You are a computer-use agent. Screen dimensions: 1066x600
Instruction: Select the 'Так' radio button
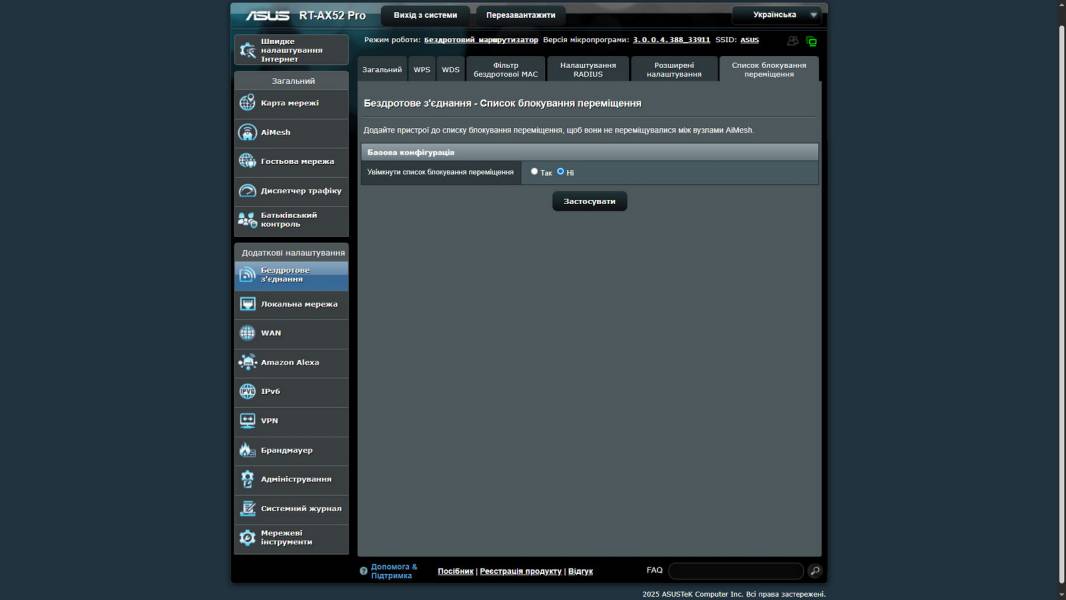pos(534,172)
